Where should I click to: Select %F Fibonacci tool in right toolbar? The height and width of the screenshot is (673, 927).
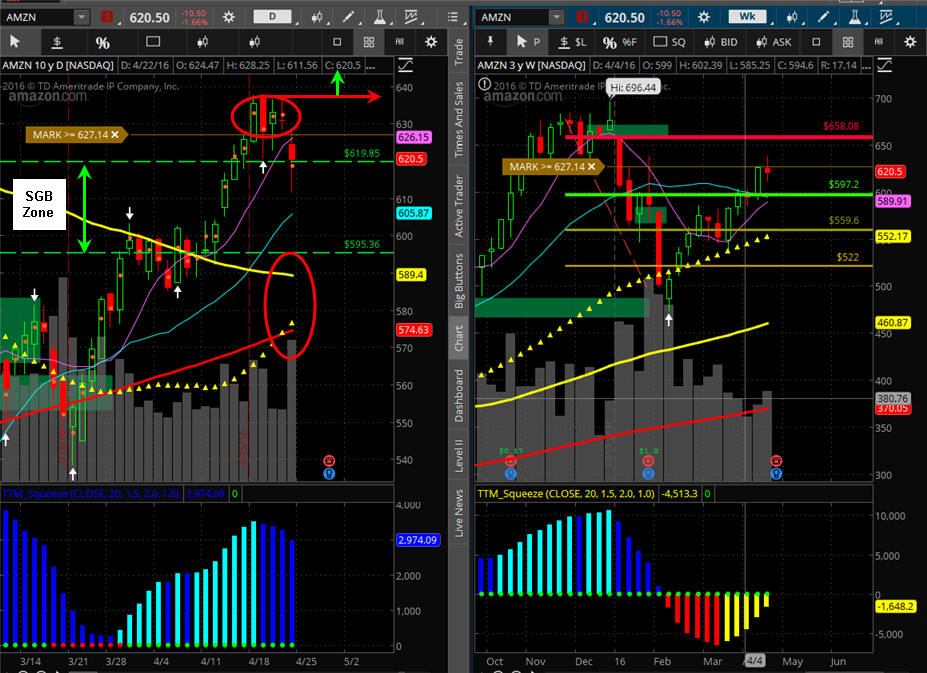(x=620, y=42)
